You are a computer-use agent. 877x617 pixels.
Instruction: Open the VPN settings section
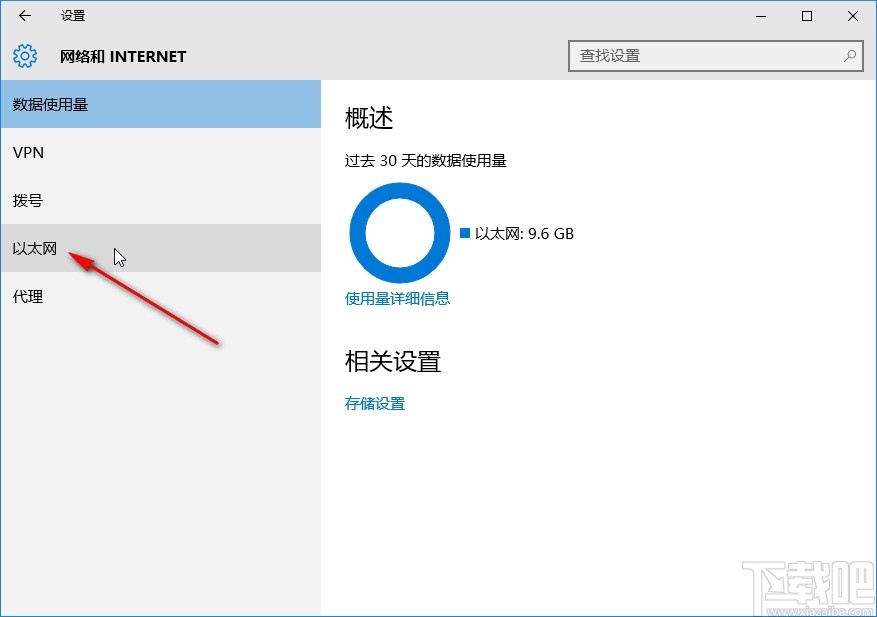click(x=28, y=152)
